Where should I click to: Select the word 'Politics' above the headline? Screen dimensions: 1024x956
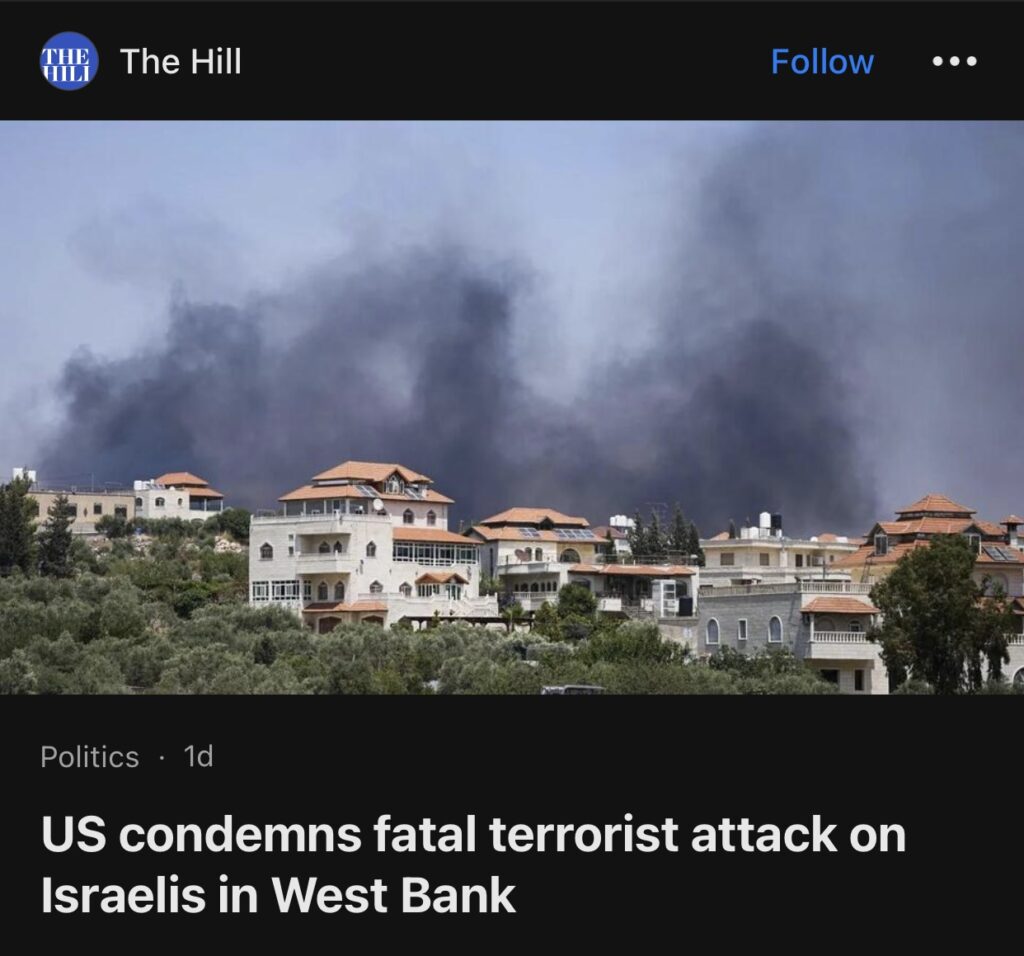[89, 757]
